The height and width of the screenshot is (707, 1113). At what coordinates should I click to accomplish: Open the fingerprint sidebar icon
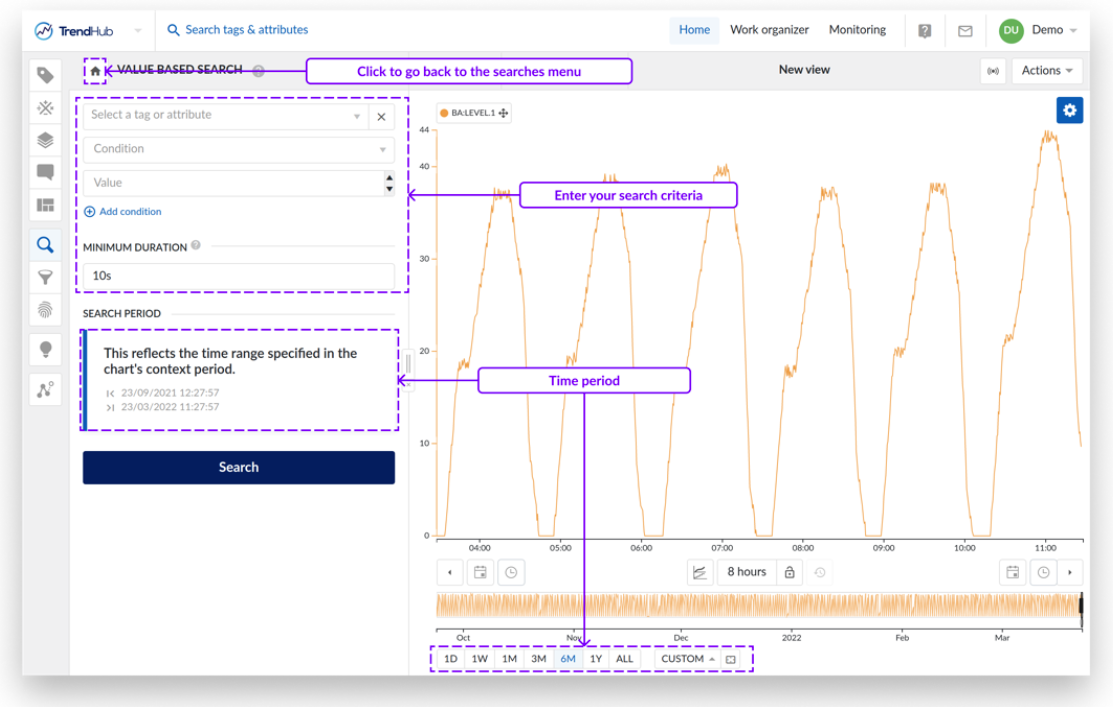click(x=45, y=309)
